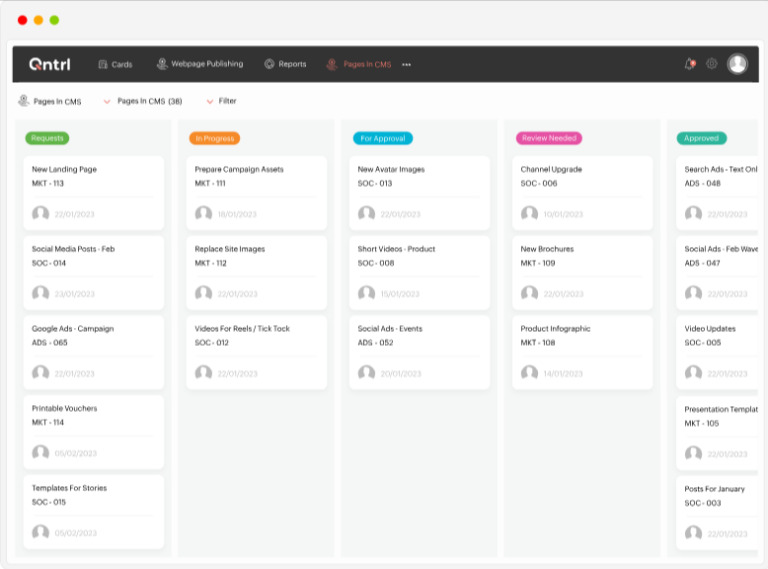Click the Webpage Publishing tab icon

click(162, 64)
